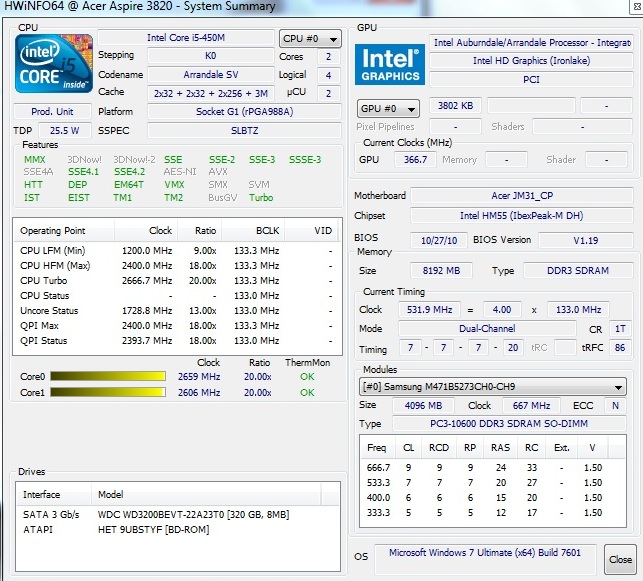Click the SSPEC field showing SLBTZ
643x581 pixels.
coord(243,131)
